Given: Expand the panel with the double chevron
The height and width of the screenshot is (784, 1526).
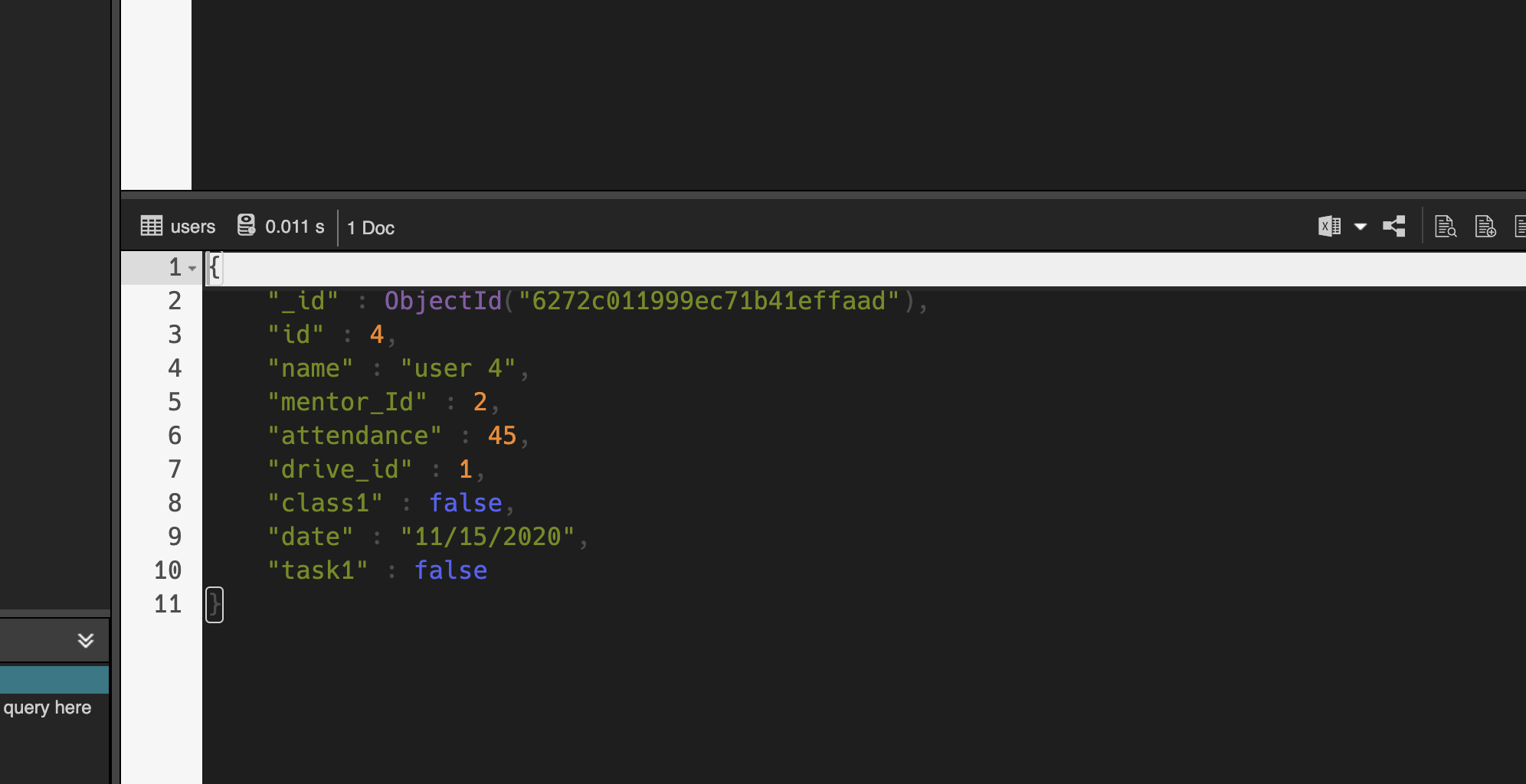Looking at the screenshot, I should 86,640.
